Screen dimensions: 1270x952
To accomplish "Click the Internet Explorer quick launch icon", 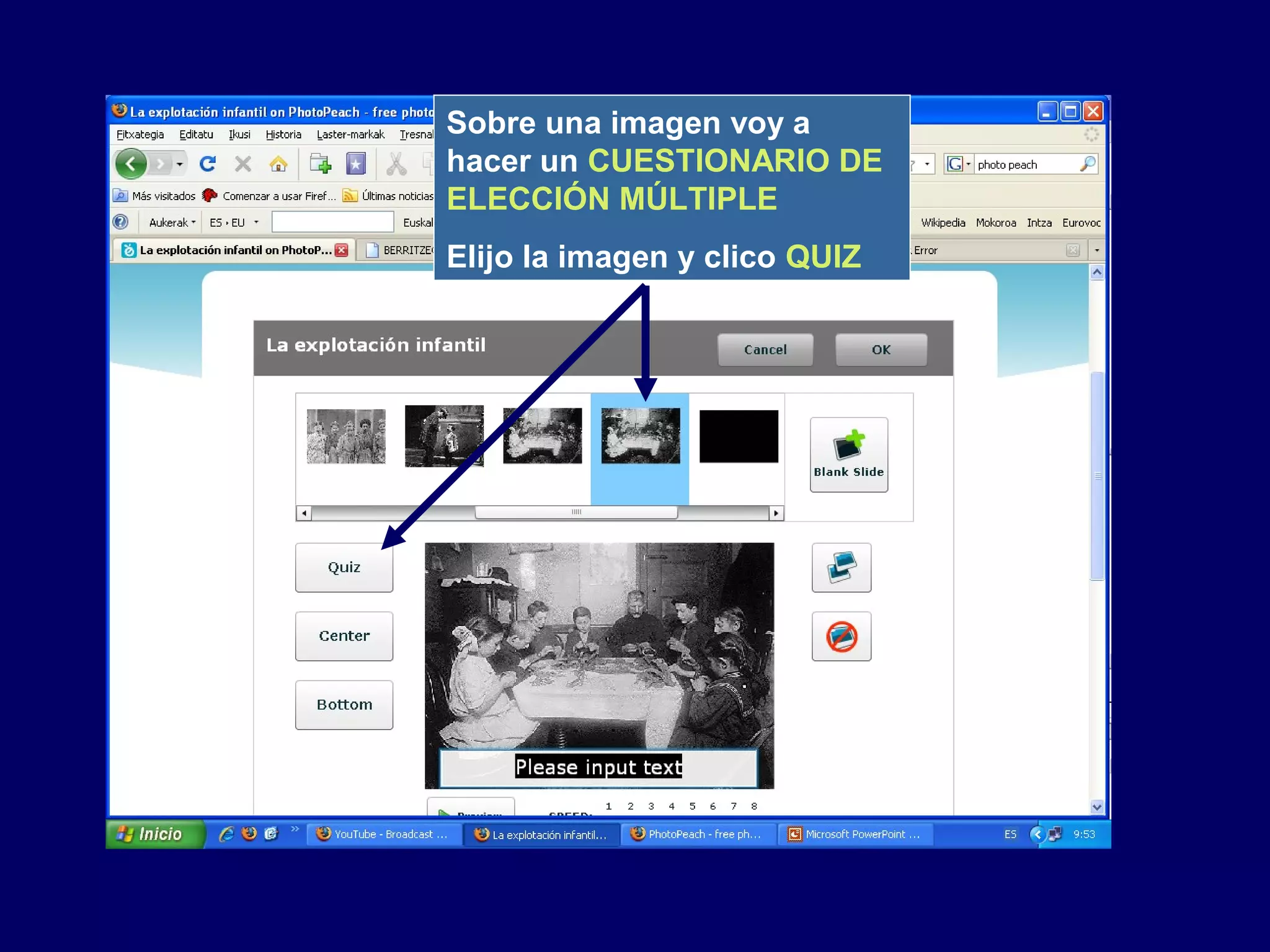I will (x=226, y=834).
